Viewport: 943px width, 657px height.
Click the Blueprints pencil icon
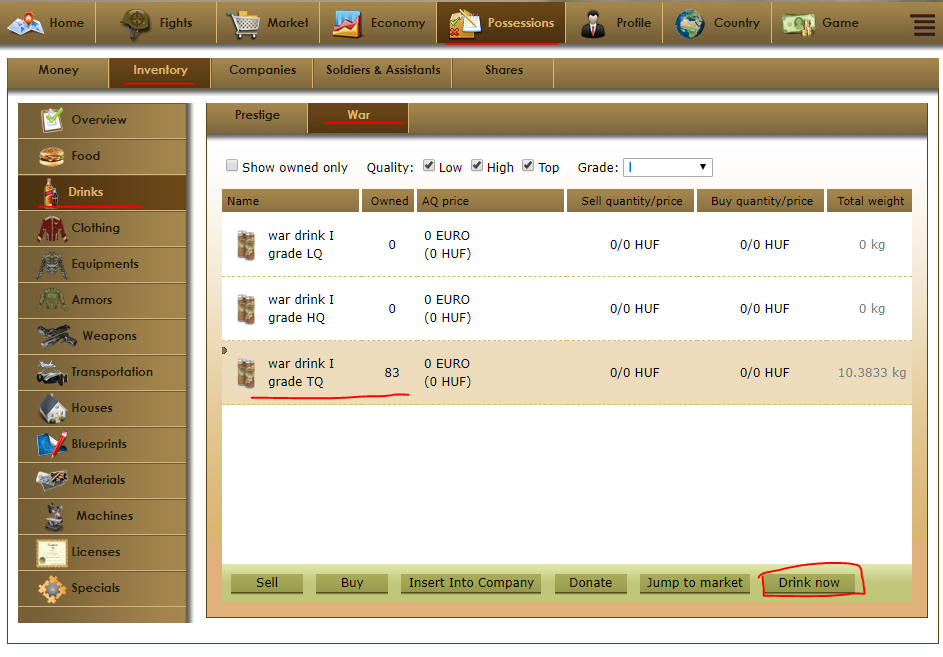tap(52, 445)
